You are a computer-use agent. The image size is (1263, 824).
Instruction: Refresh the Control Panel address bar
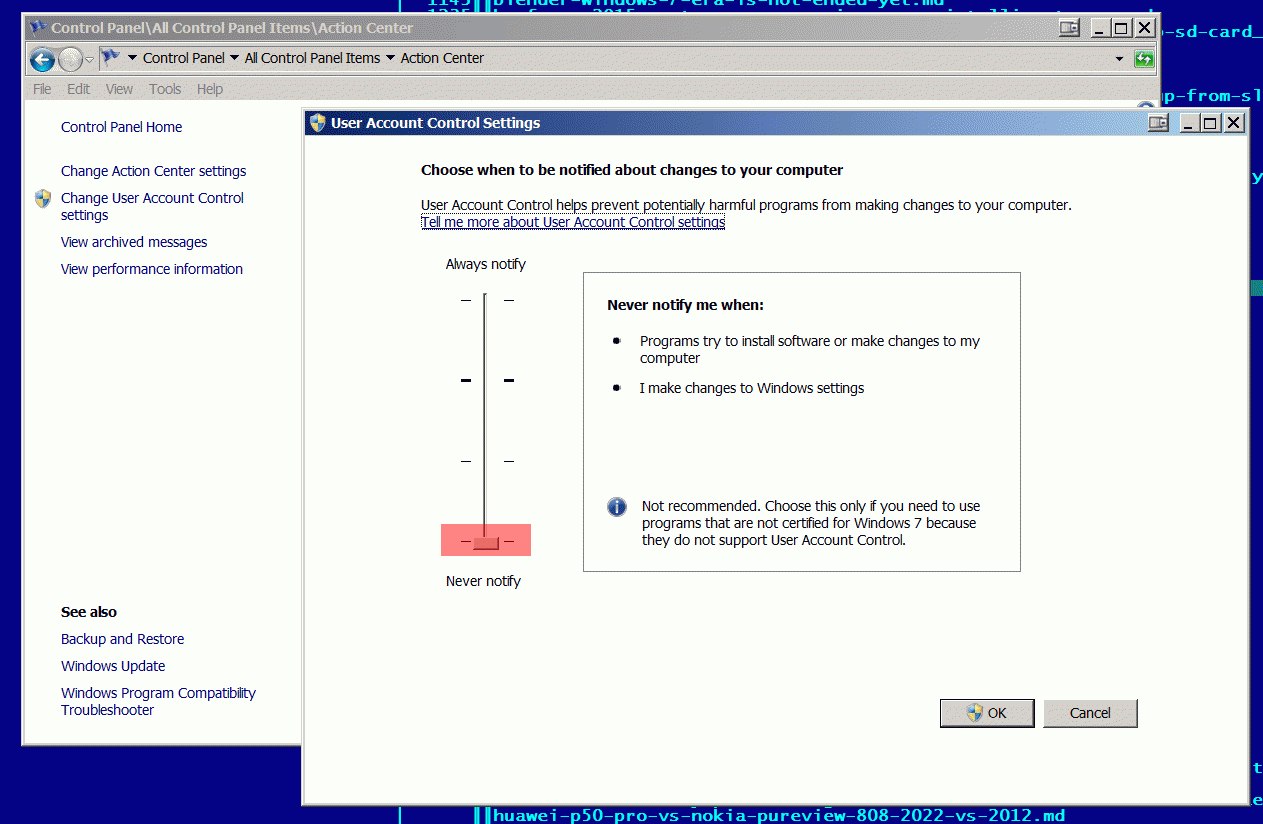coord(1145,59)
